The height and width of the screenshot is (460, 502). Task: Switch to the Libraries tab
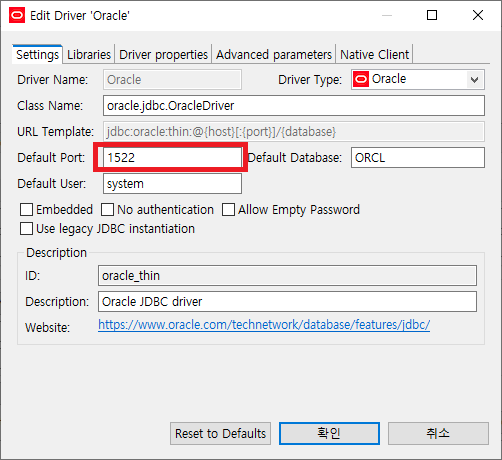coord(89,54)
